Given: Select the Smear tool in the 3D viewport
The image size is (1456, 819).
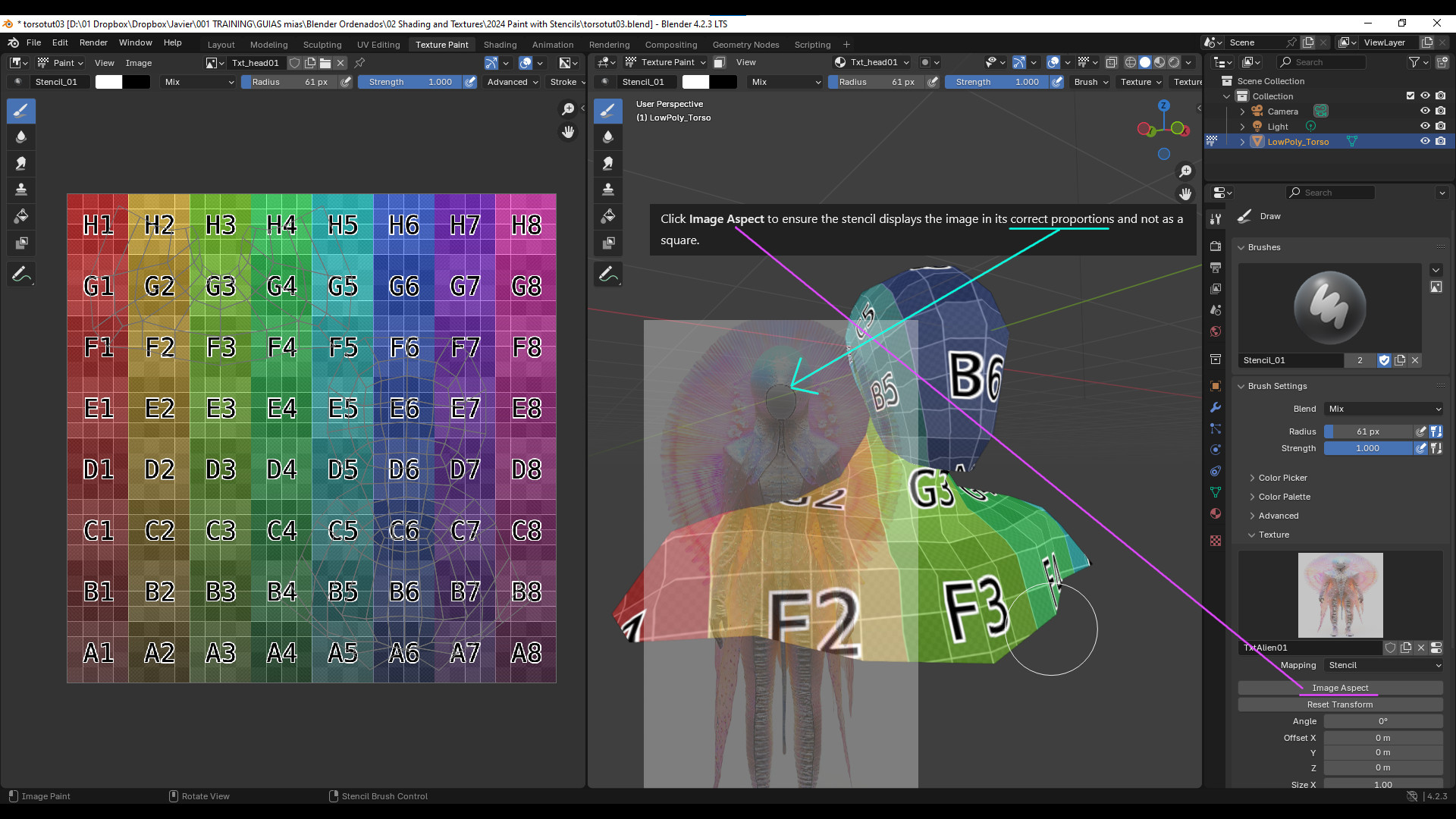Looking at the screenshot, I should pyautogui.click(x=608, y=164).
